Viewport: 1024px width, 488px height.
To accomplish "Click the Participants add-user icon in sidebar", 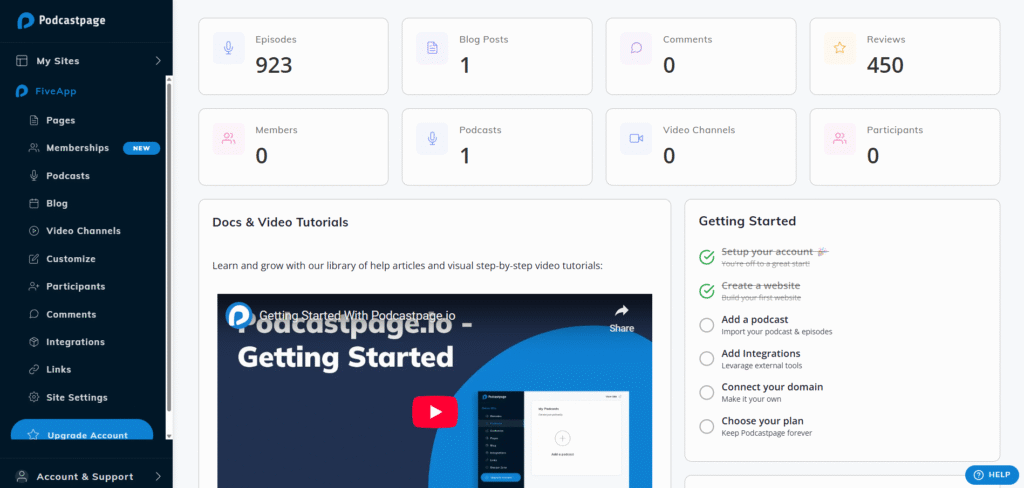I will [33, 286].
